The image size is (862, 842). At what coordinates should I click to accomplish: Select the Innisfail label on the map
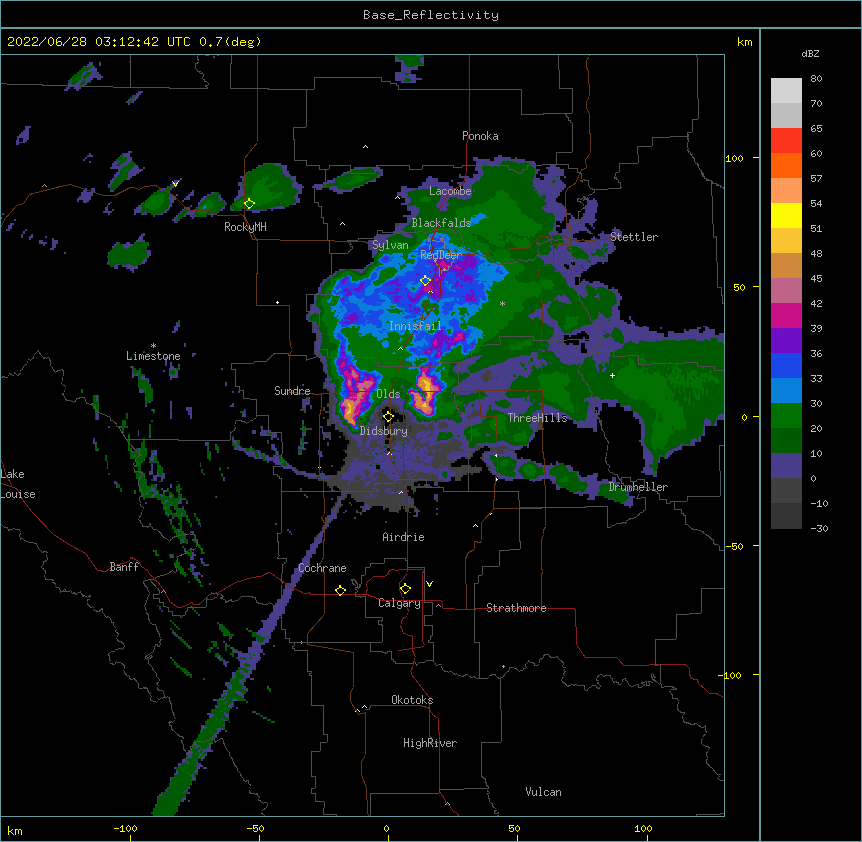click(x=415, y=326)
